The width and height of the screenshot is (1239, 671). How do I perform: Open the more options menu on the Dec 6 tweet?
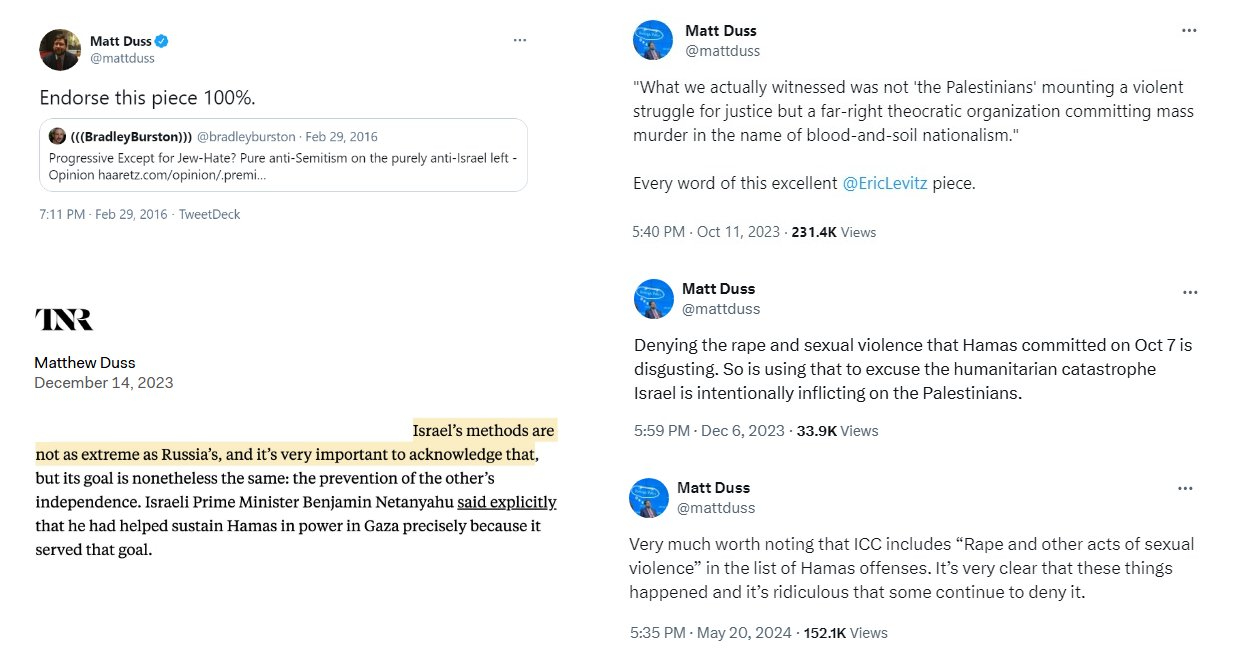click(1189, 292)
